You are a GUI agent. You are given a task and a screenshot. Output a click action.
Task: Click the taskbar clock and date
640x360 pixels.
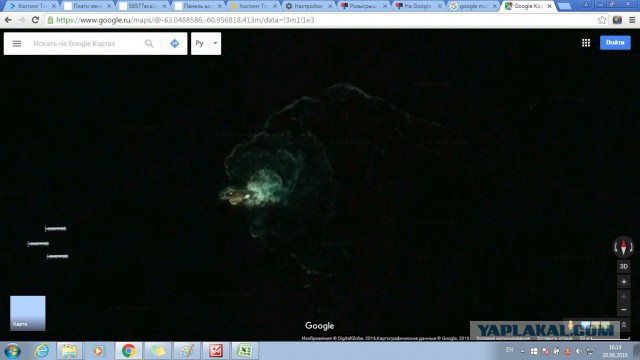(x=615, y=351)
